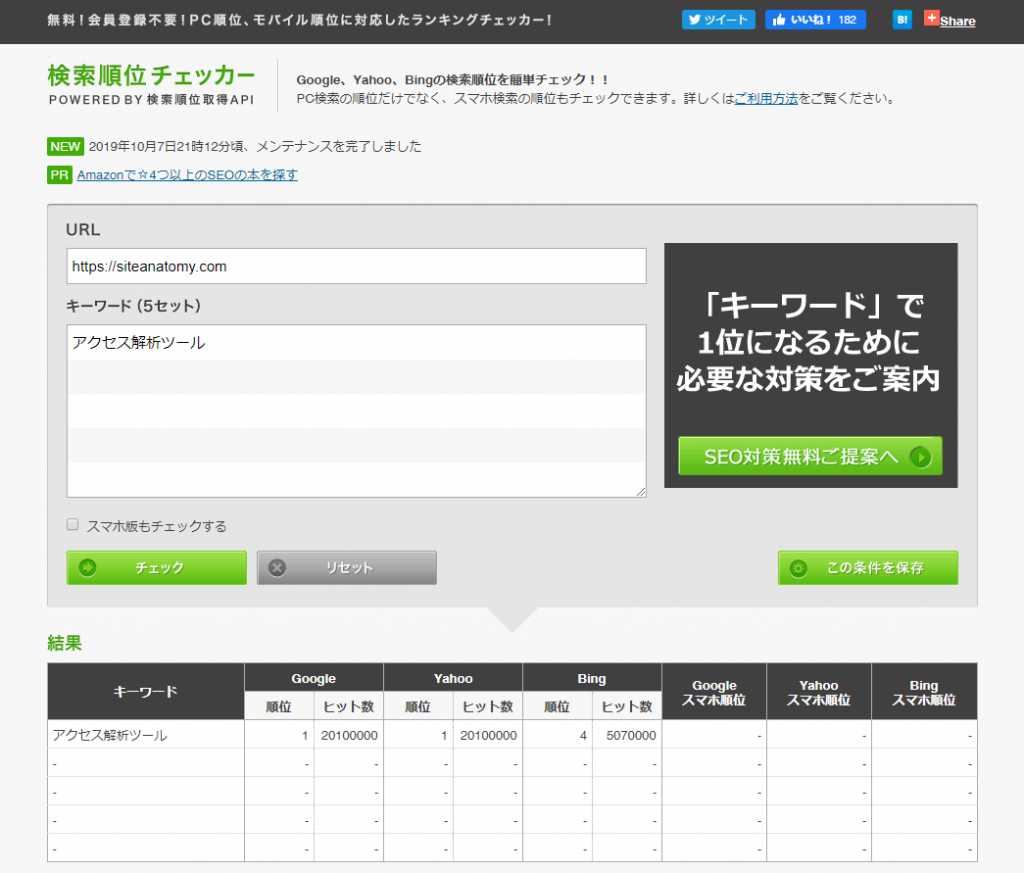The height and width of the screenshot is (873, 1024).
Task: Click the Bing rank value 4 cell
Action: [557, 735]
